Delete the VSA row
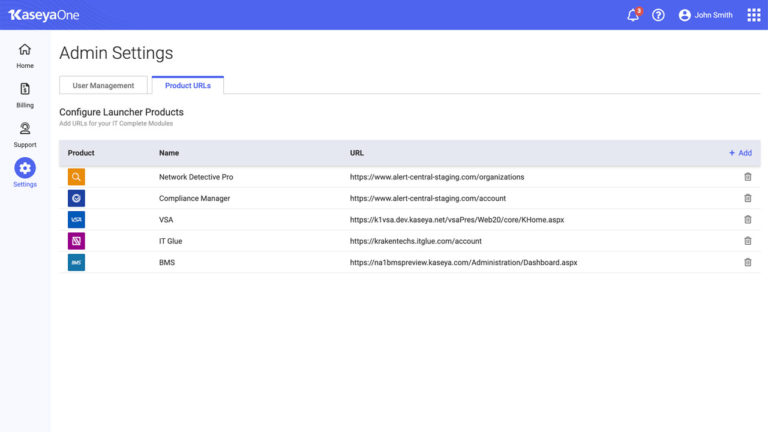Viewport: 768px width, 432px height. point(747,219)
